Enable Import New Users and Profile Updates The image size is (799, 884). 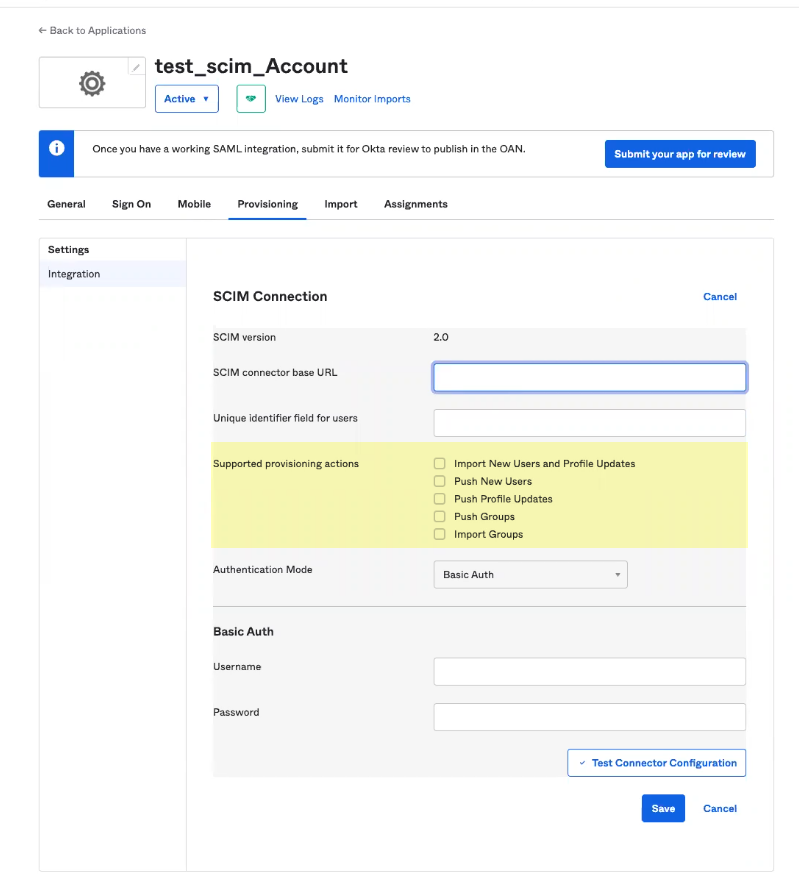(440, 464)
